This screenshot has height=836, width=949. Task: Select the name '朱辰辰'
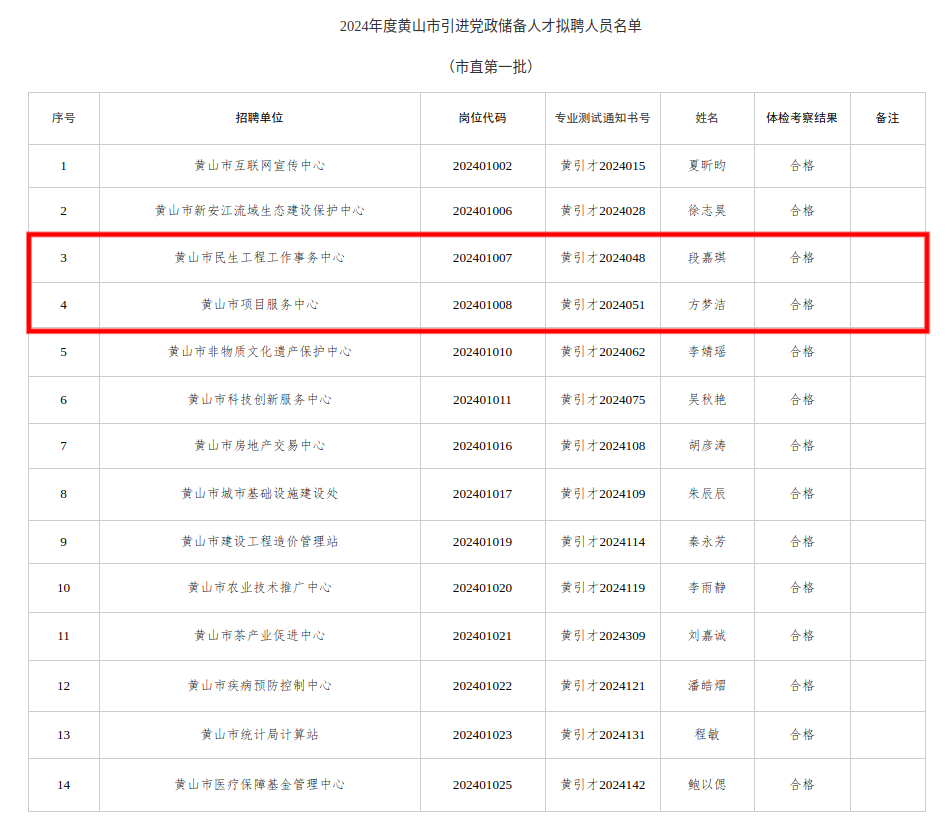[707, 494]
